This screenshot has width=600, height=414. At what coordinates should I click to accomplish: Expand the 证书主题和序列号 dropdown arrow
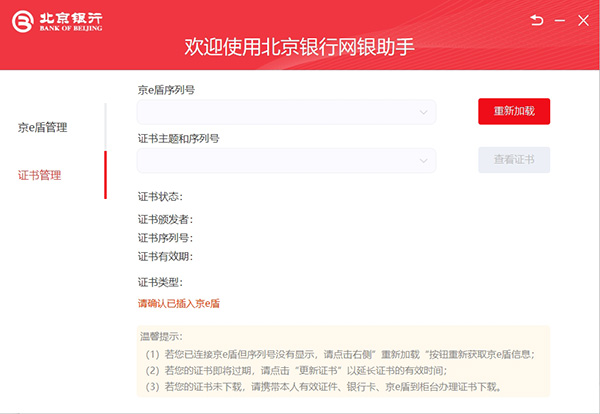pyautogui.click(x=423, y=160)
